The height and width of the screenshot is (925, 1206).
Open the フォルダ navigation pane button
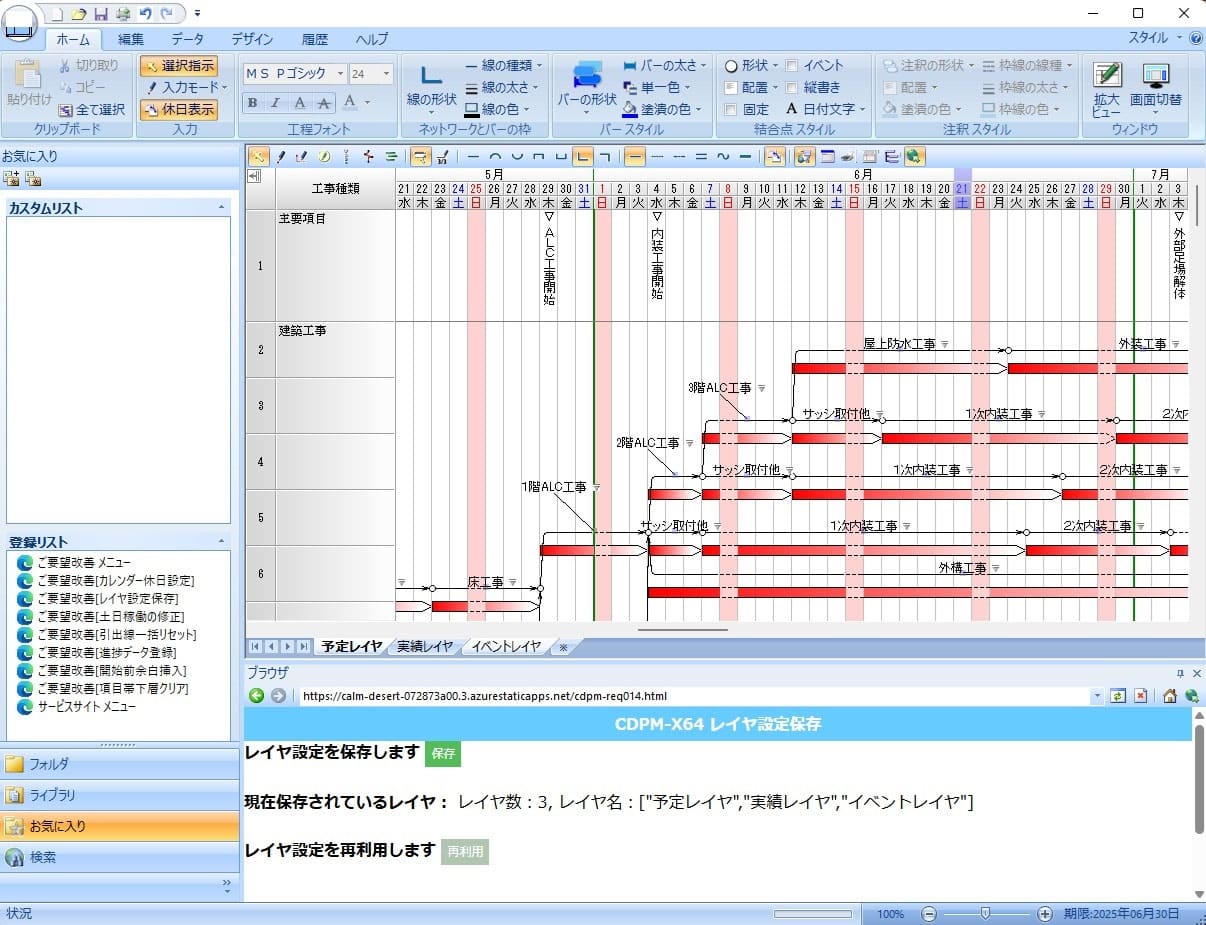coord(120,764)
